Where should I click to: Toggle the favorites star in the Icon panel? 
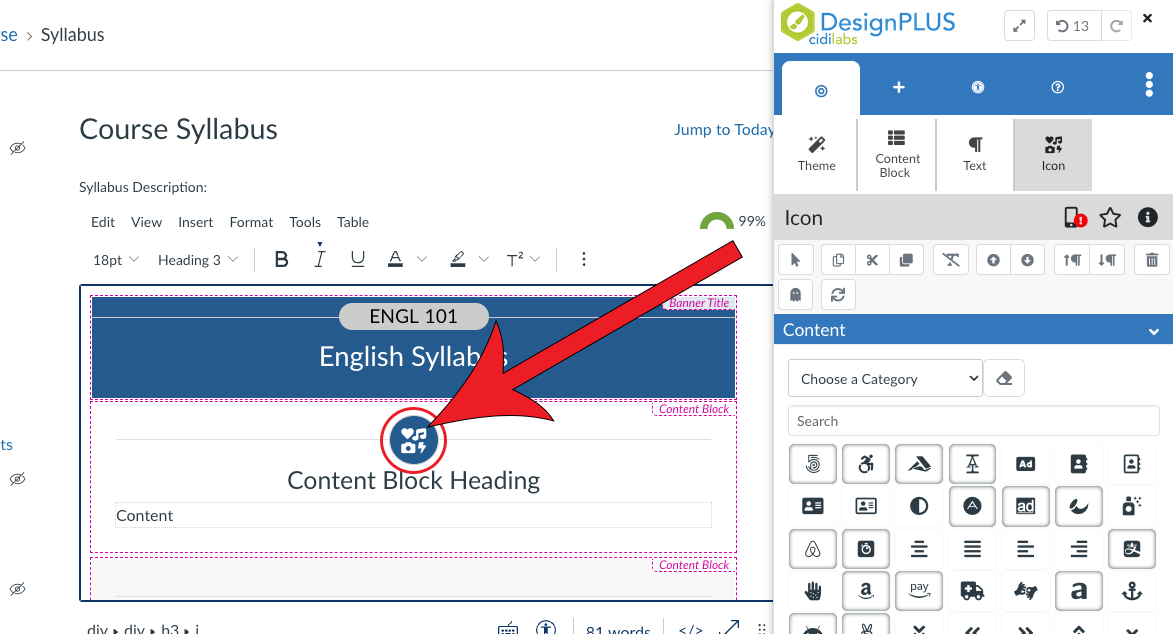click(1111, 217)
